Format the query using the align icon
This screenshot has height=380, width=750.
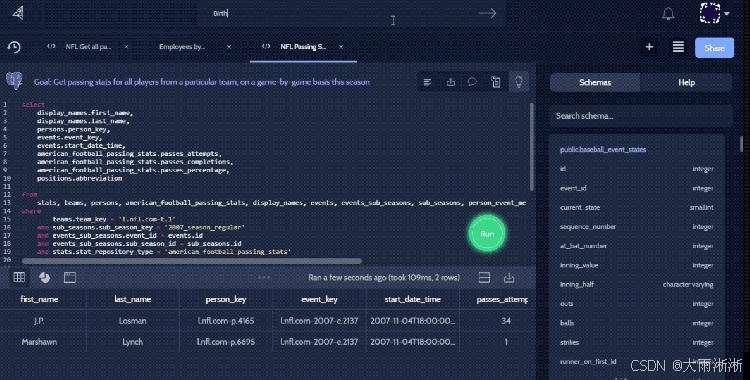click(427, 82)
